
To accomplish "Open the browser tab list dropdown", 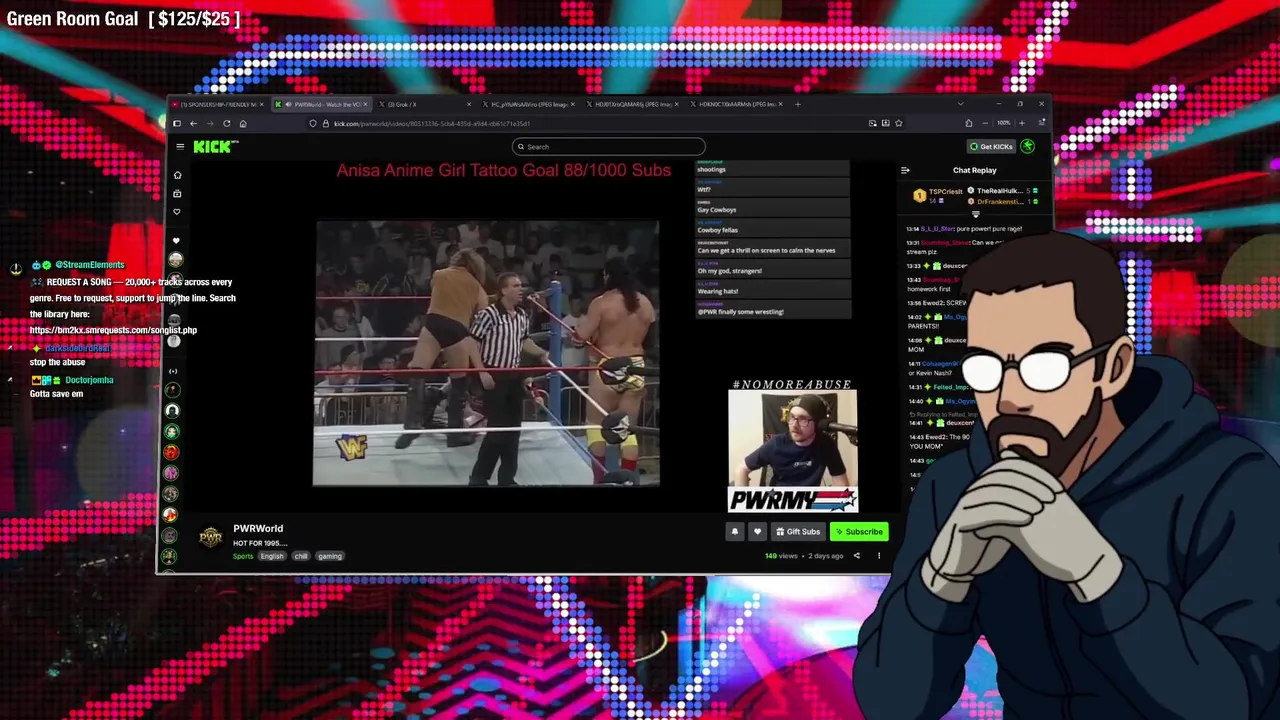I will (x=960, y=104).
